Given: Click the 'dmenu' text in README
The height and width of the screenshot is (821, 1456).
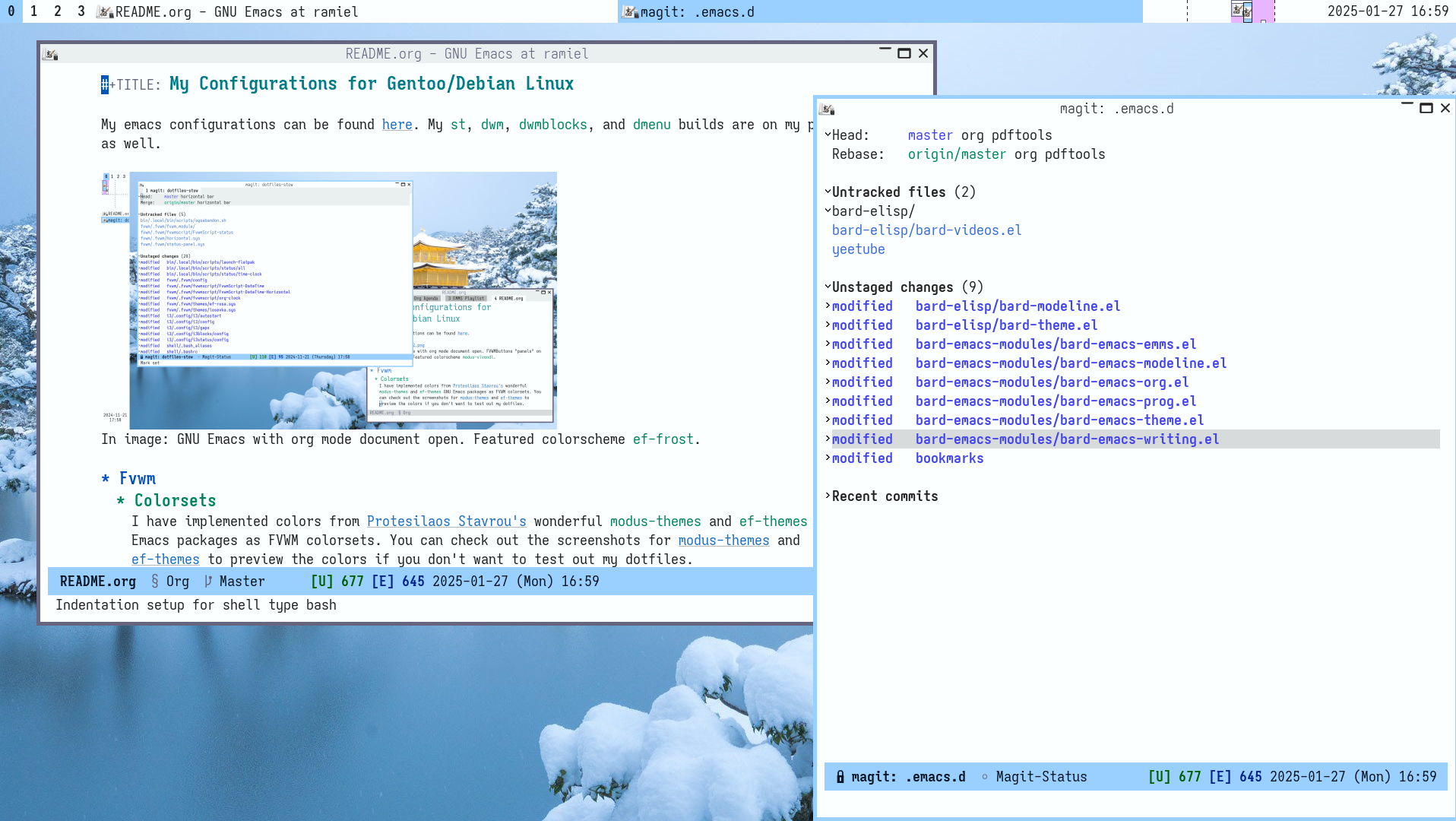Looking at the screenshot, I should 652,125.
